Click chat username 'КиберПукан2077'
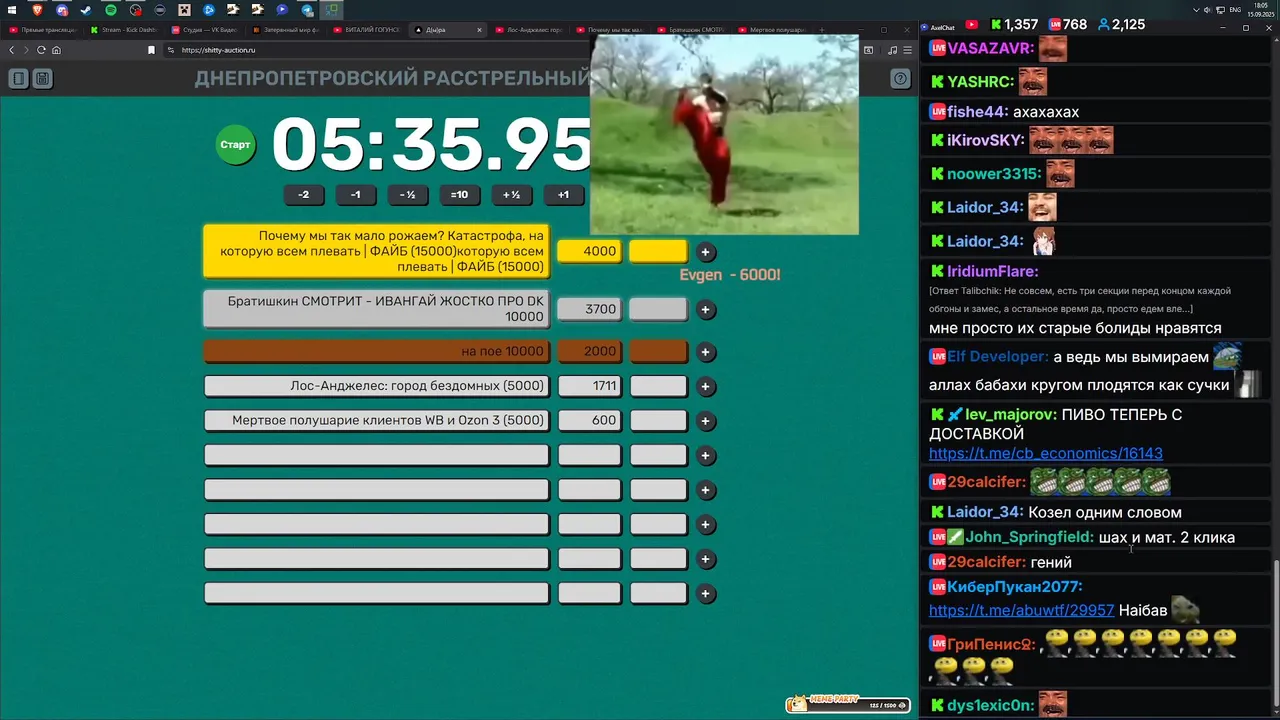Image resolution: width=1280 pixels, height=720 pixels. click(x=1015, y=587)
